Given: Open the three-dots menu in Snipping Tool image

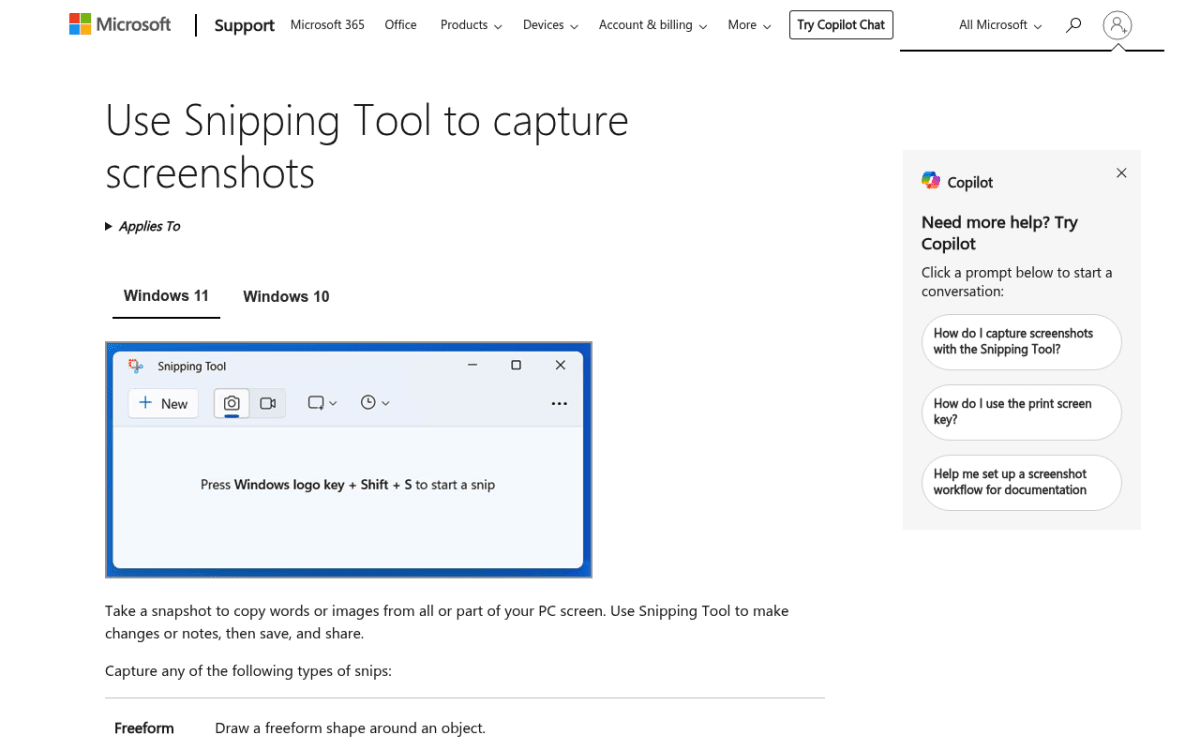Looking at the screenshot, I should click(x=559, y=404).
